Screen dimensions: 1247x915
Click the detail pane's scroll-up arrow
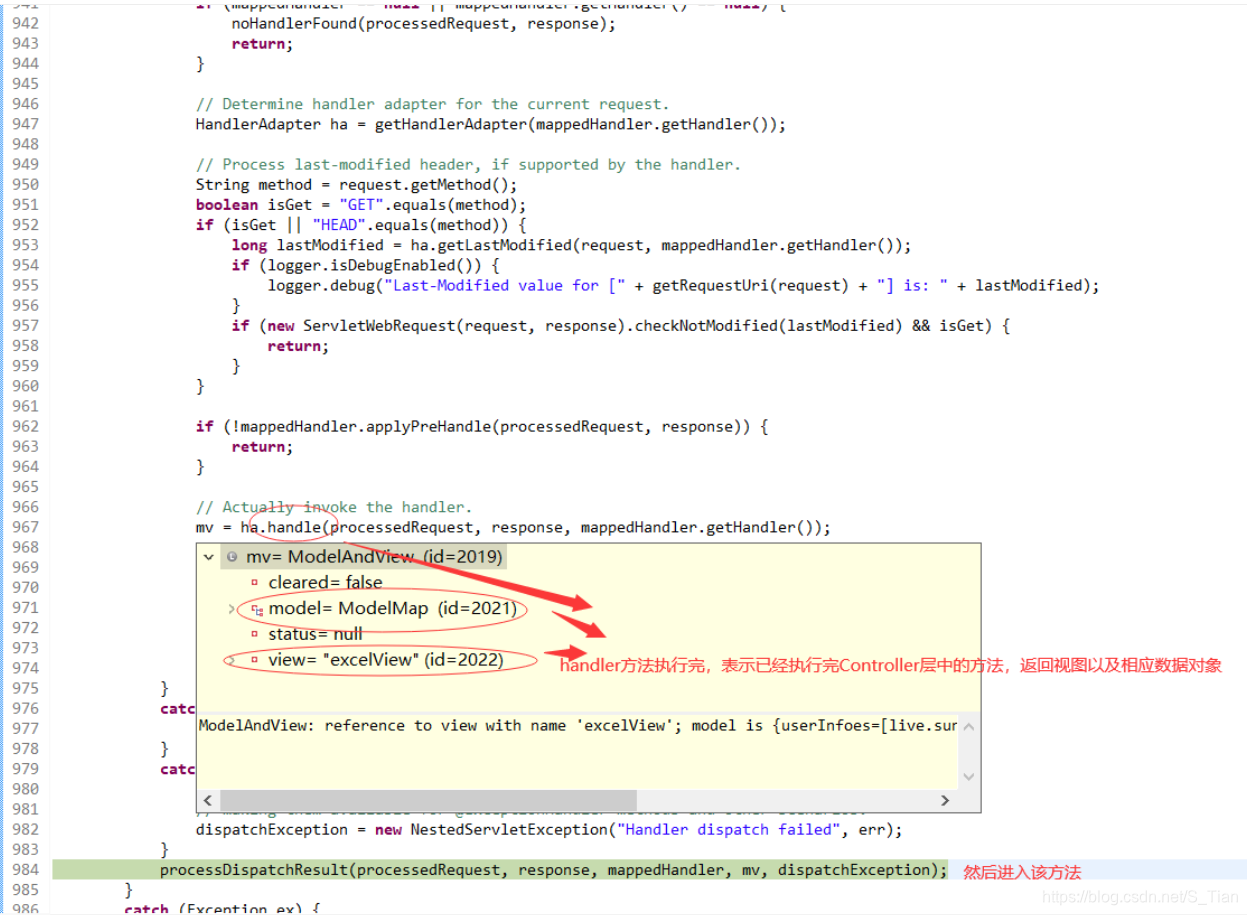tap(968, 727)
